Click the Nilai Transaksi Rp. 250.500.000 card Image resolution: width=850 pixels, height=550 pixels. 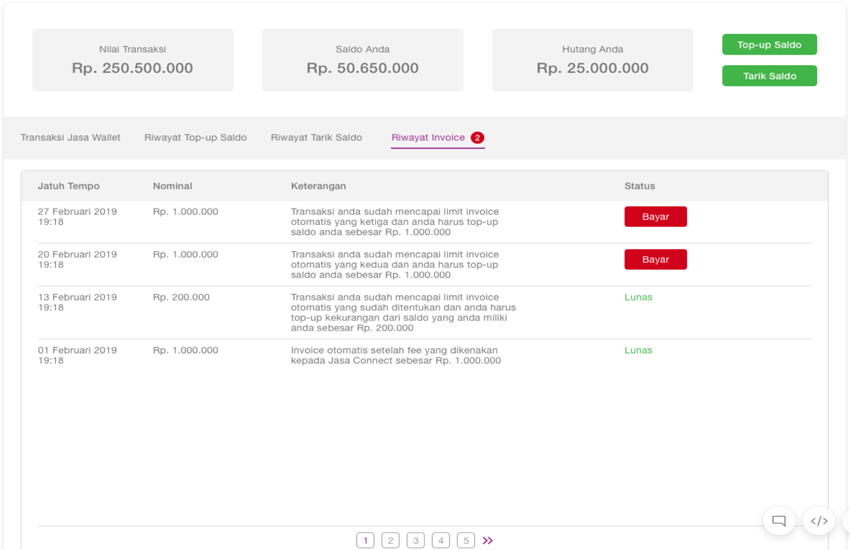tap(133, 60)
